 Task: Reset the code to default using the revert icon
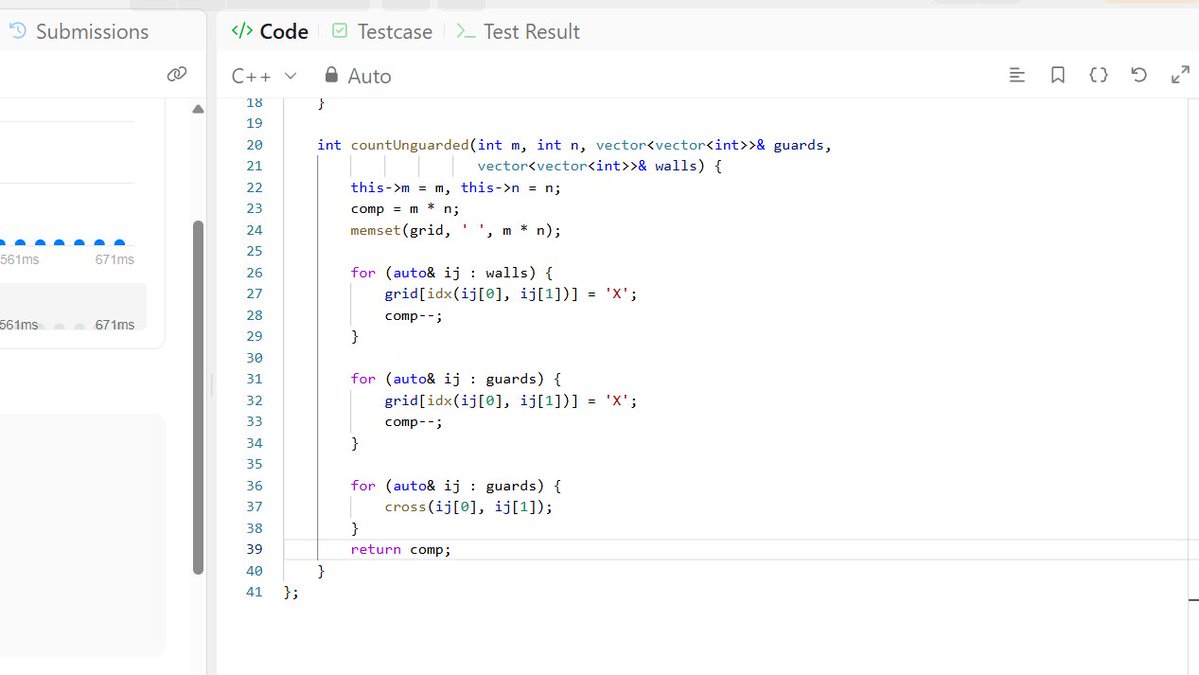[x=1139, y=74]
